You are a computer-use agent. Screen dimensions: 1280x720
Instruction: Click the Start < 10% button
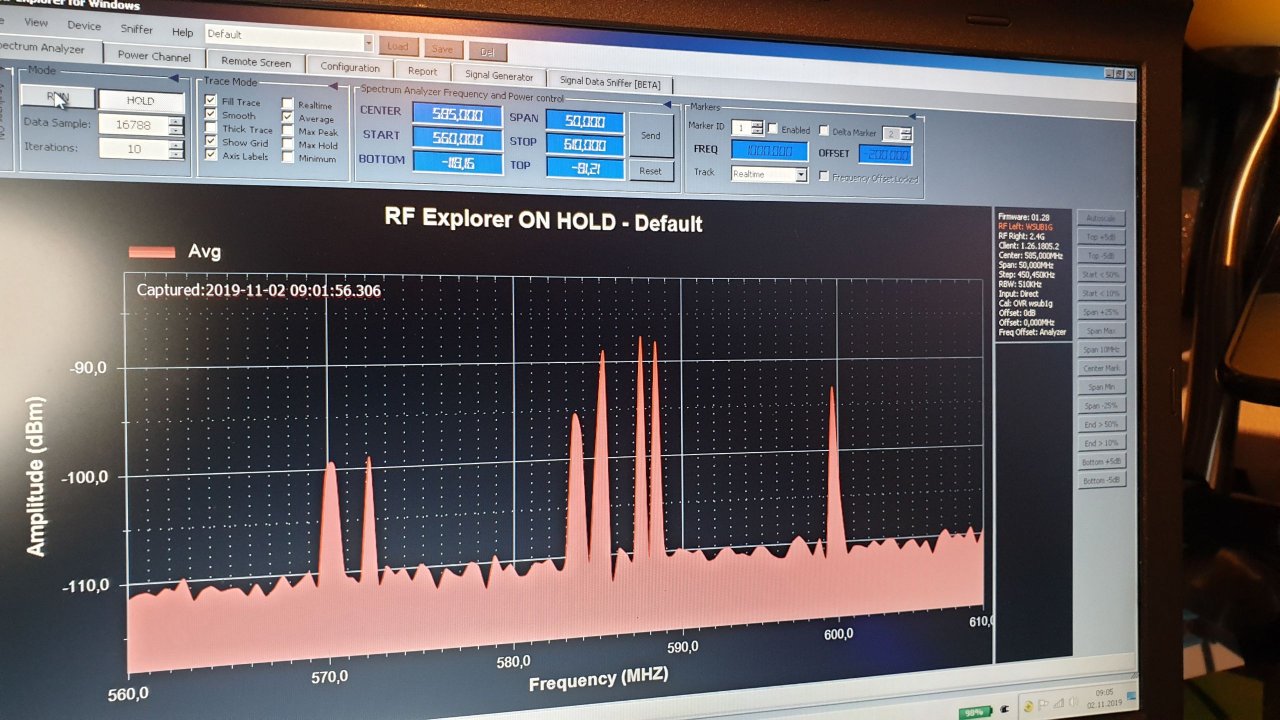(1101, 293)
